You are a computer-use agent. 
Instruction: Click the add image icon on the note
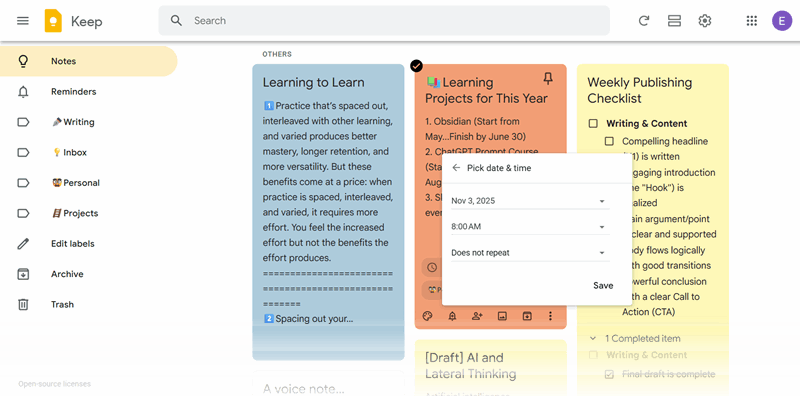(502, 316)
